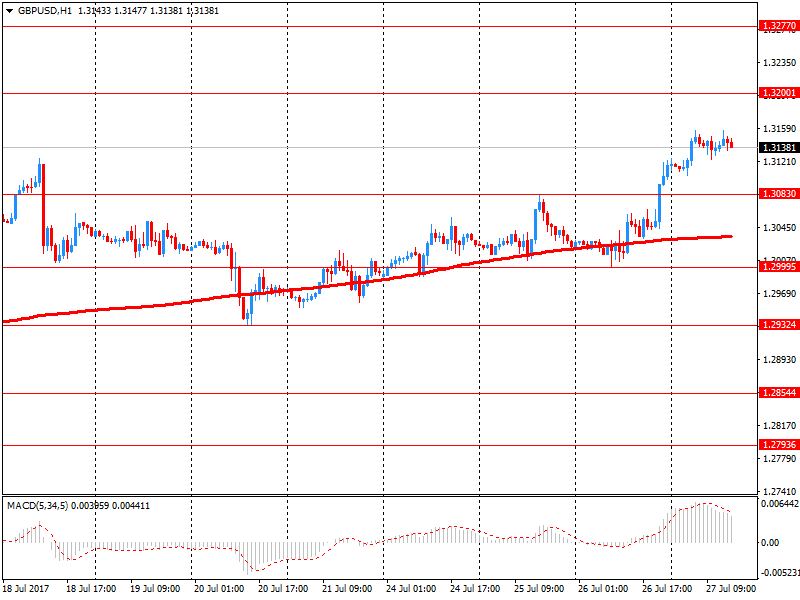Click the 20 Jul 01:00 time label
The height and width of the screenshot is (600, 800).
coord(219,589)
